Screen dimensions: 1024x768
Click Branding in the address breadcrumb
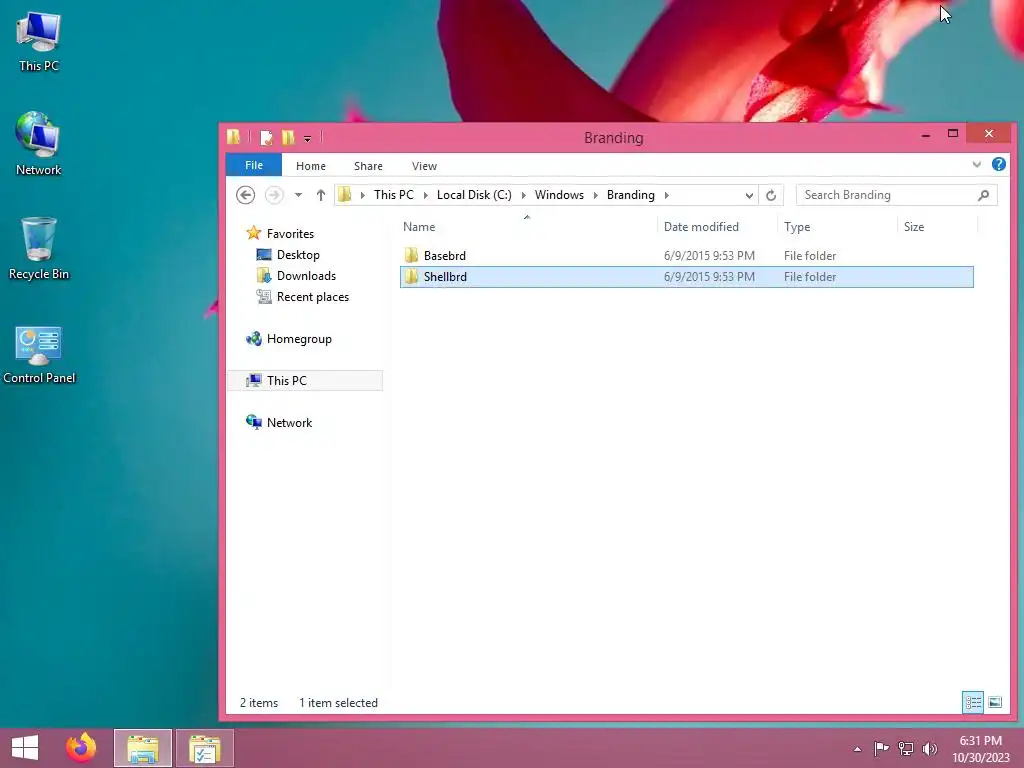pos(630,195)
